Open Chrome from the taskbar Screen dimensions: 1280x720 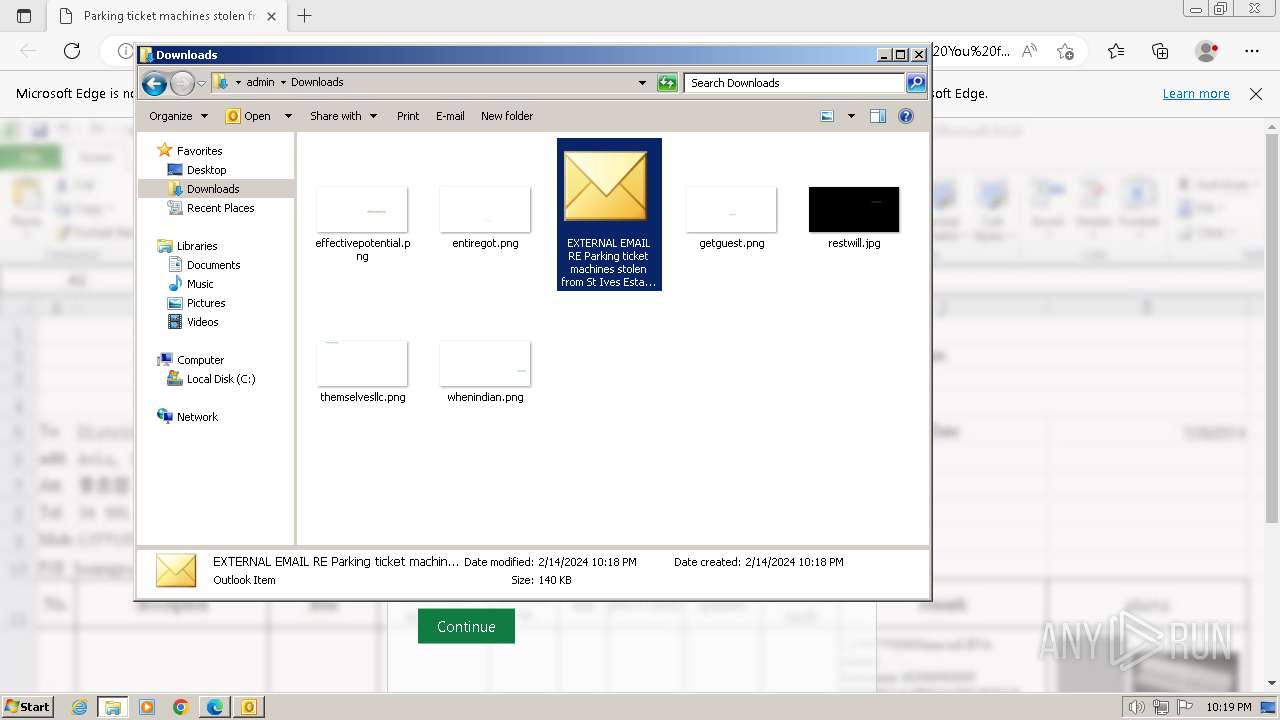tap(180, 707)
